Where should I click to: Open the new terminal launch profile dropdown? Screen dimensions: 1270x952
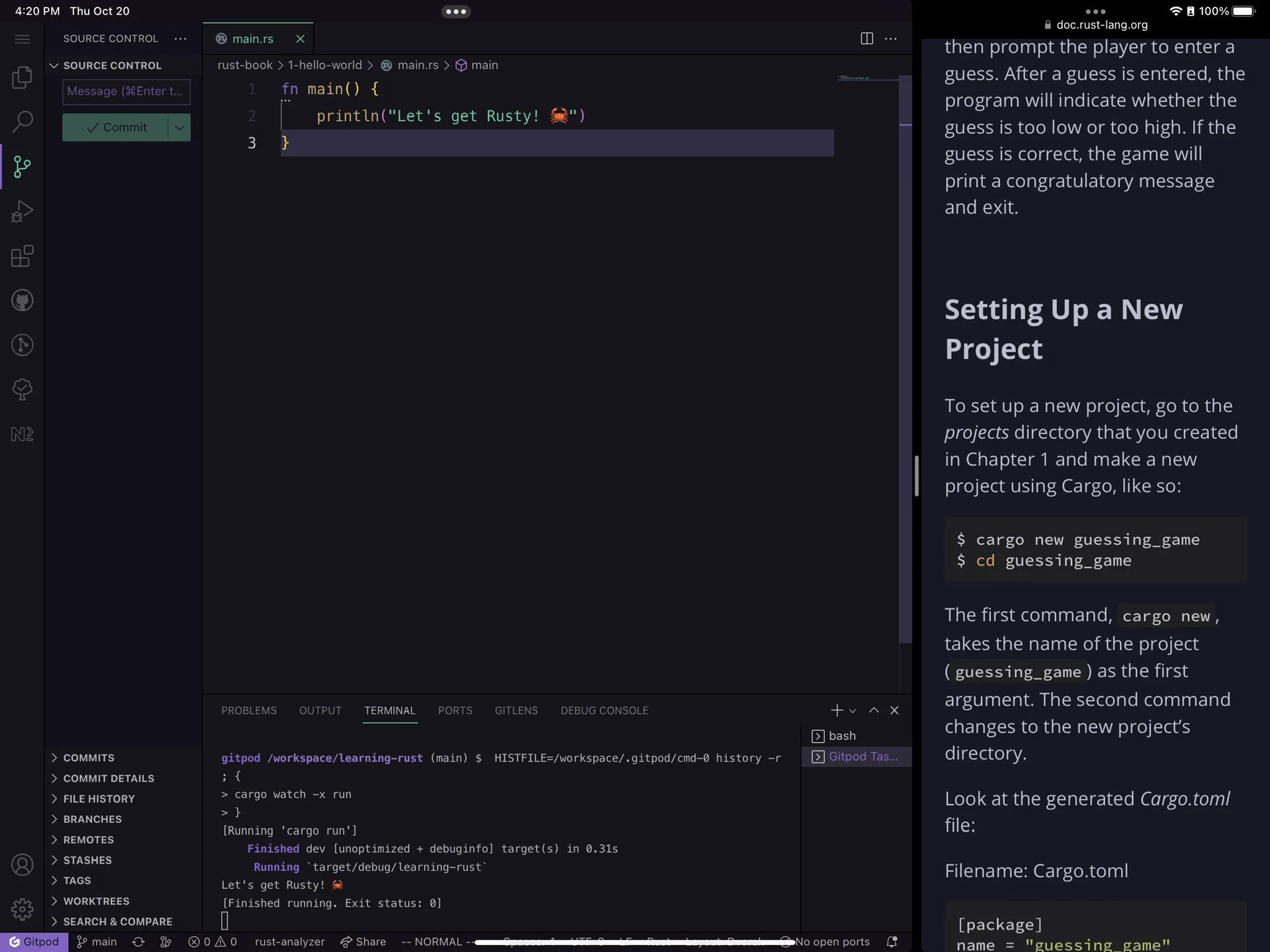click(x=853, y=711)
